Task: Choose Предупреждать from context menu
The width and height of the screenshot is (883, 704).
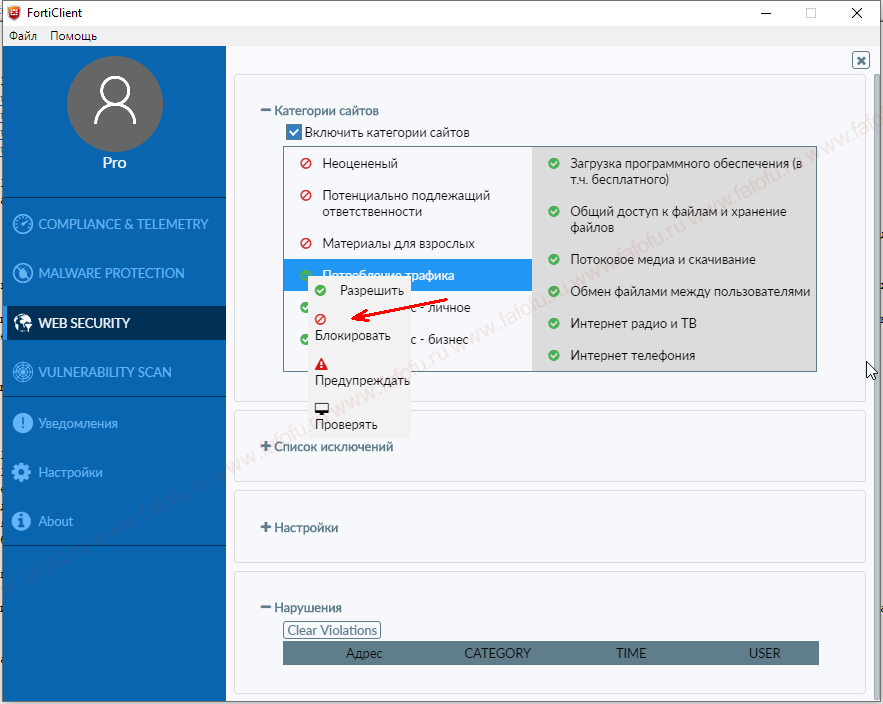Action: click(359, 372)
